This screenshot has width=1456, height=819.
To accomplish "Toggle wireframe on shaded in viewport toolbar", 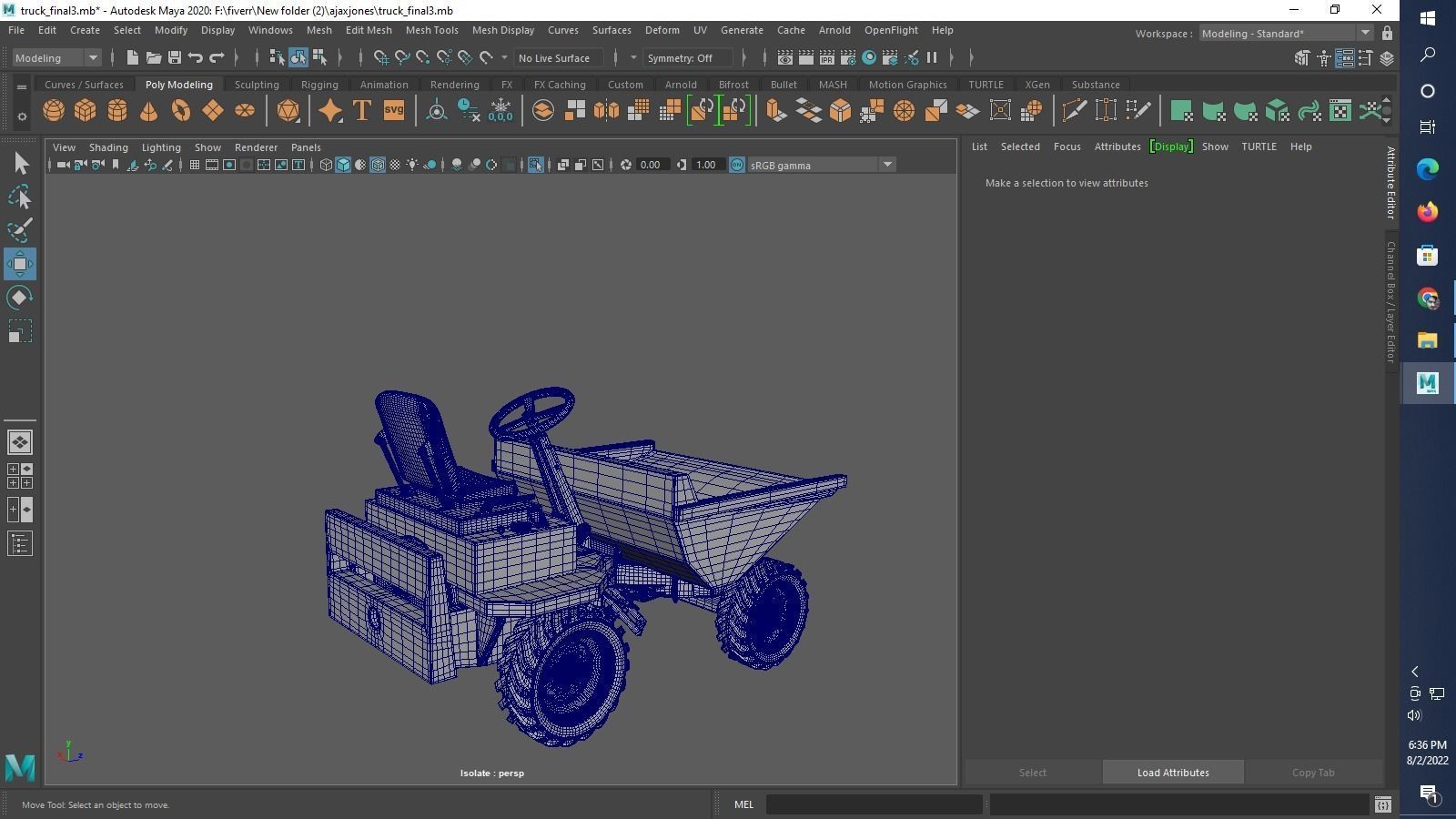I will point(378,165).
